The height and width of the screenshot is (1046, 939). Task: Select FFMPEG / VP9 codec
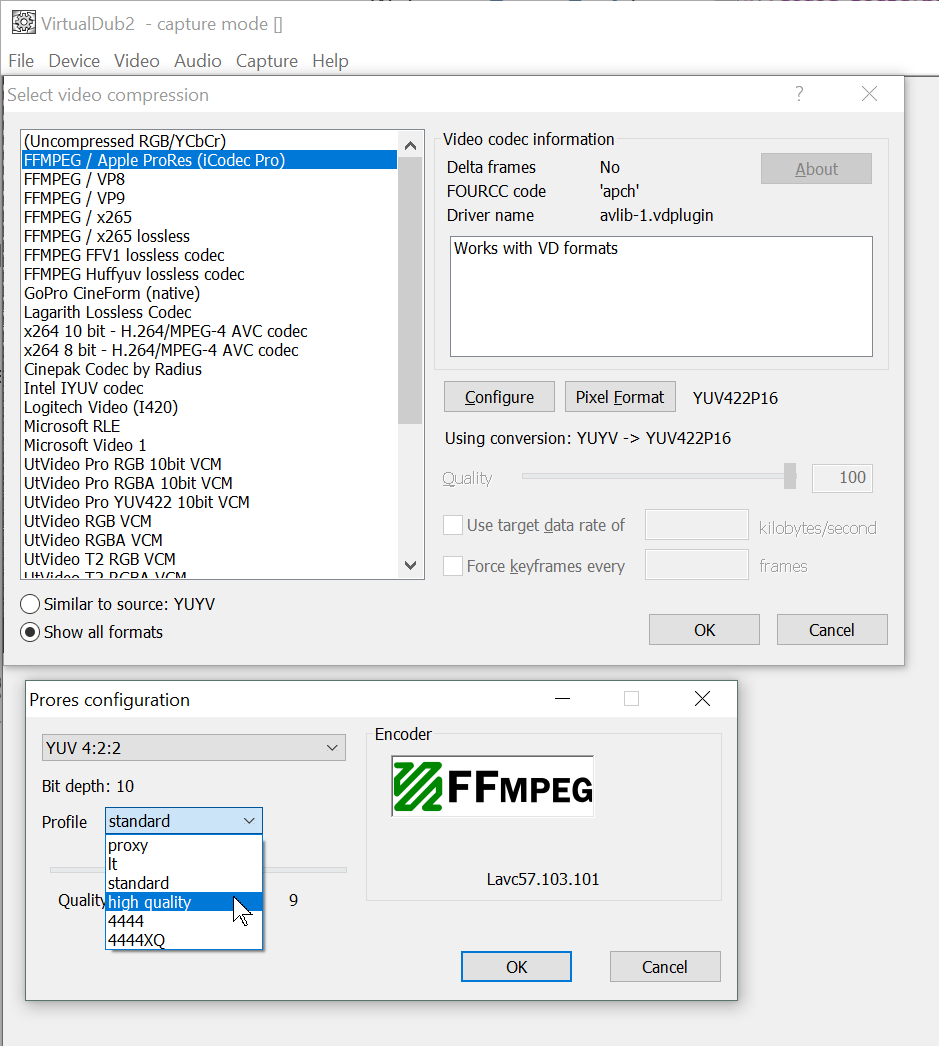(x=209, y=198)
